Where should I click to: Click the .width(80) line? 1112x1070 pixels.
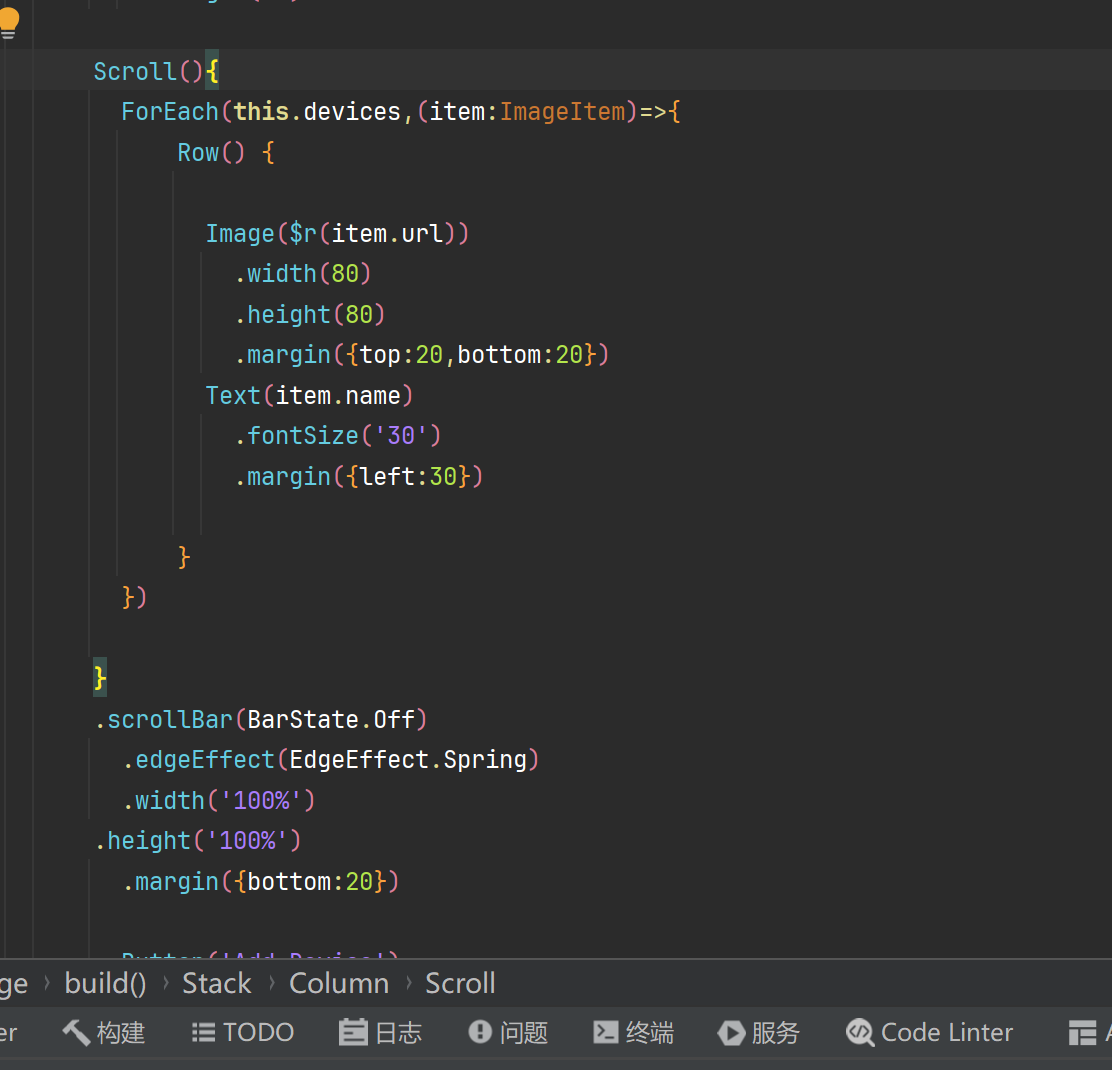pos(303,274)
